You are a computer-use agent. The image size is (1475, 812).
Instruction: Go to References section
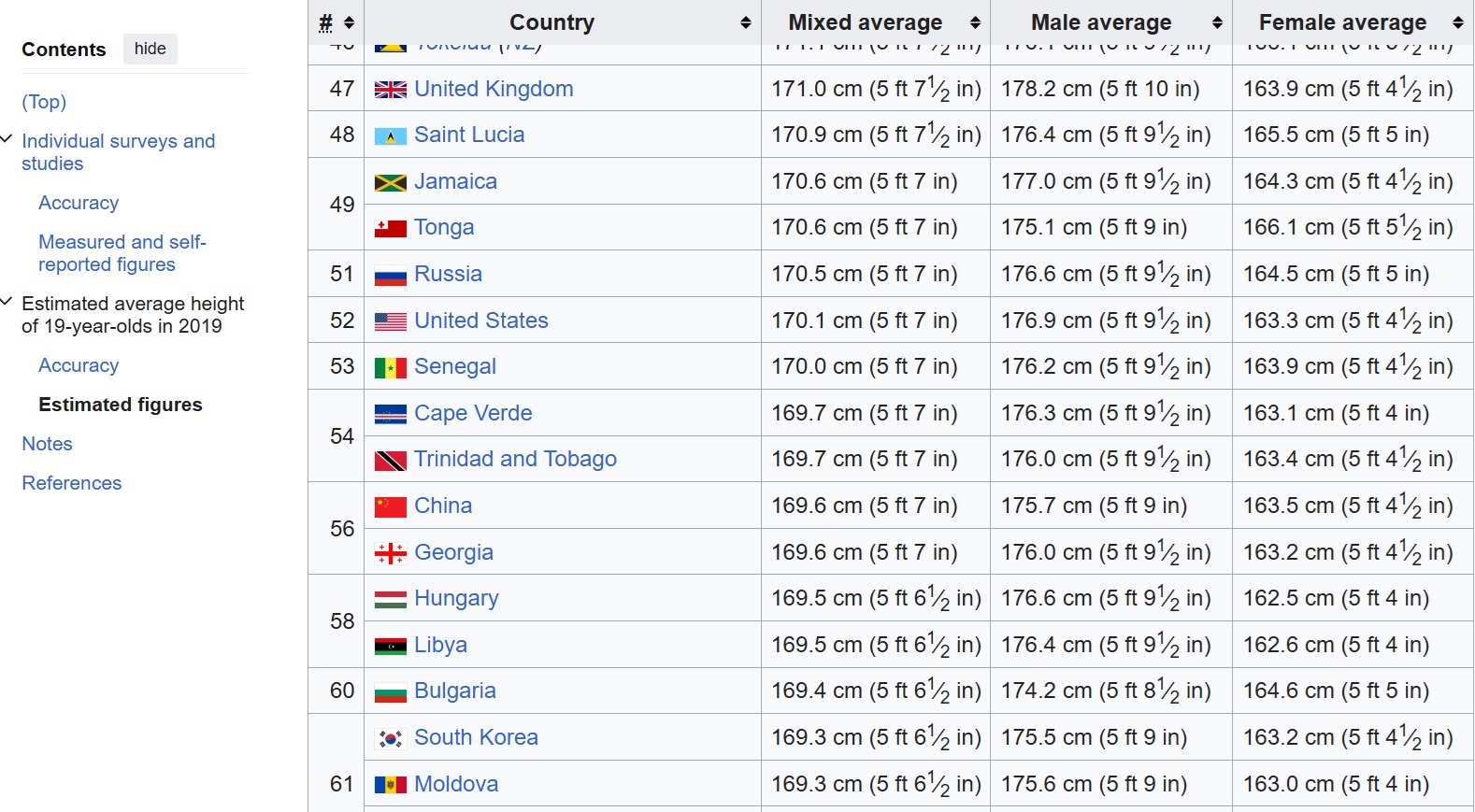pos(72,483)
